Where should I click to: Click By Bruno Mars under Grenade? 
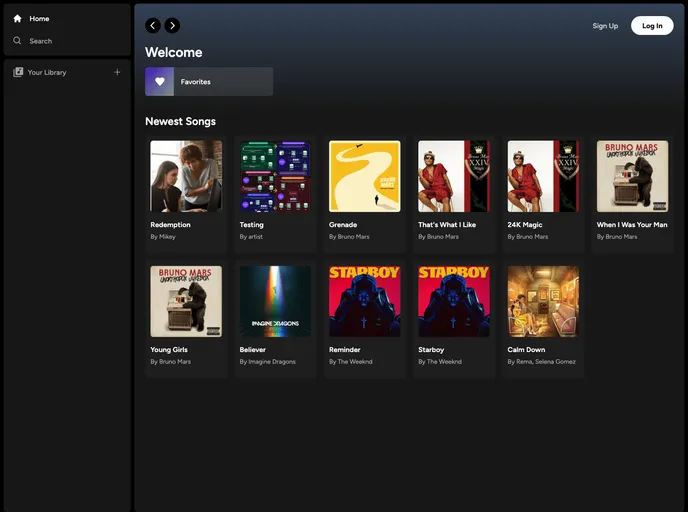(x=349, y=236)
